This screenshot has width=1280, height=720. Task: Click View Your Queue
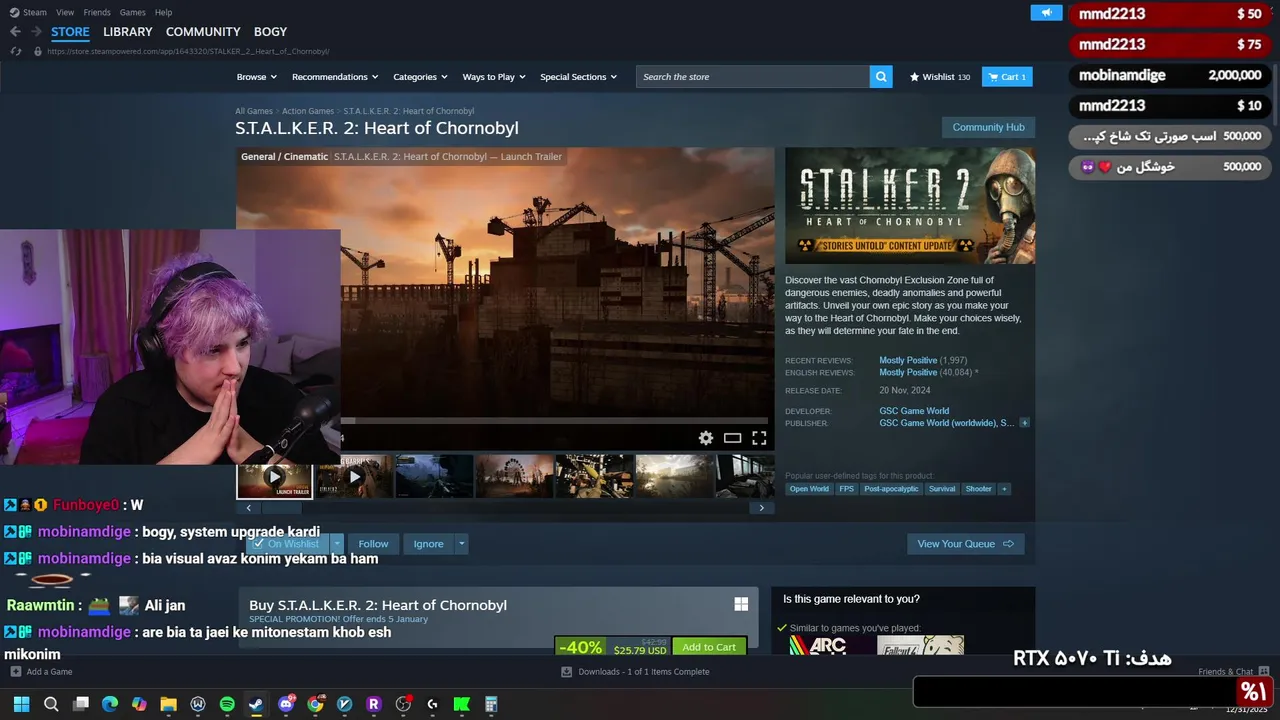(x=965, y=544)
